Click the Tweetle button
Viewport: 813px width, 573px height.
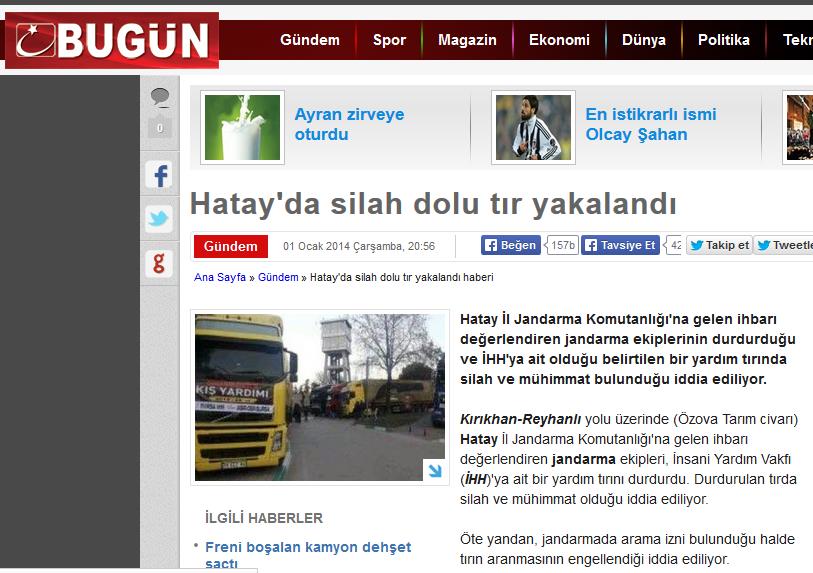(783, 245)
